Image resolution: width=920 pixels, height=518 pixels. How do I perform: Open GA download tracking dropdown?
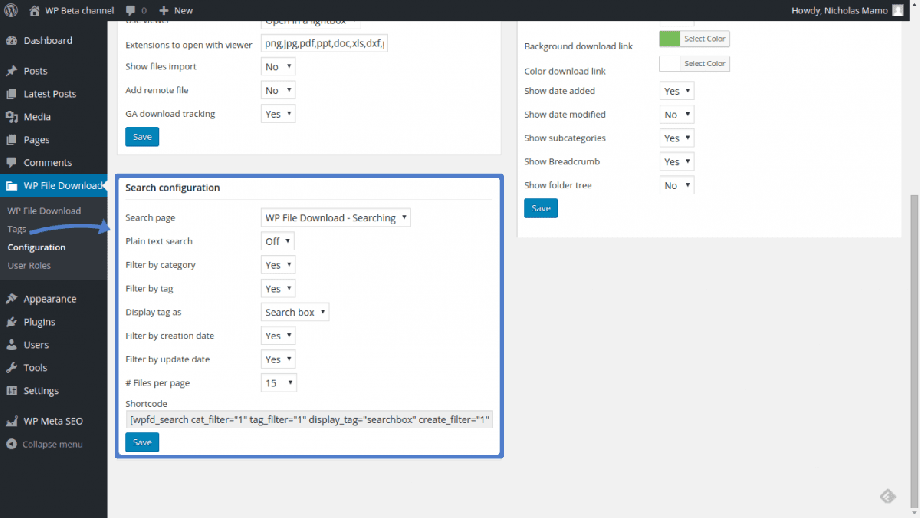(278, 114)
